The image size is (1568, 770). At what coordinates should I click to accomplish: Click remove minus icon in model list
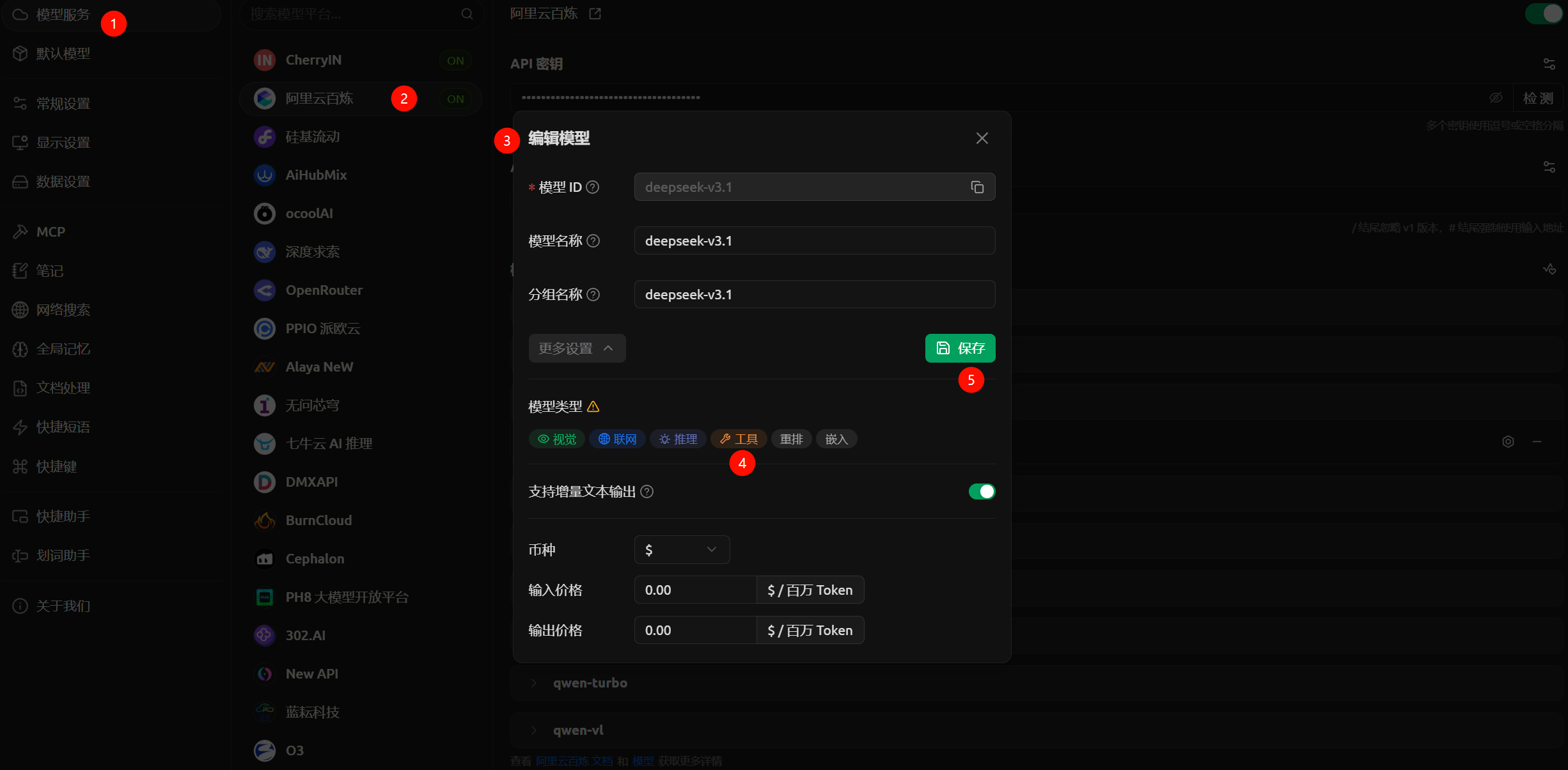tap(1537, 441)
